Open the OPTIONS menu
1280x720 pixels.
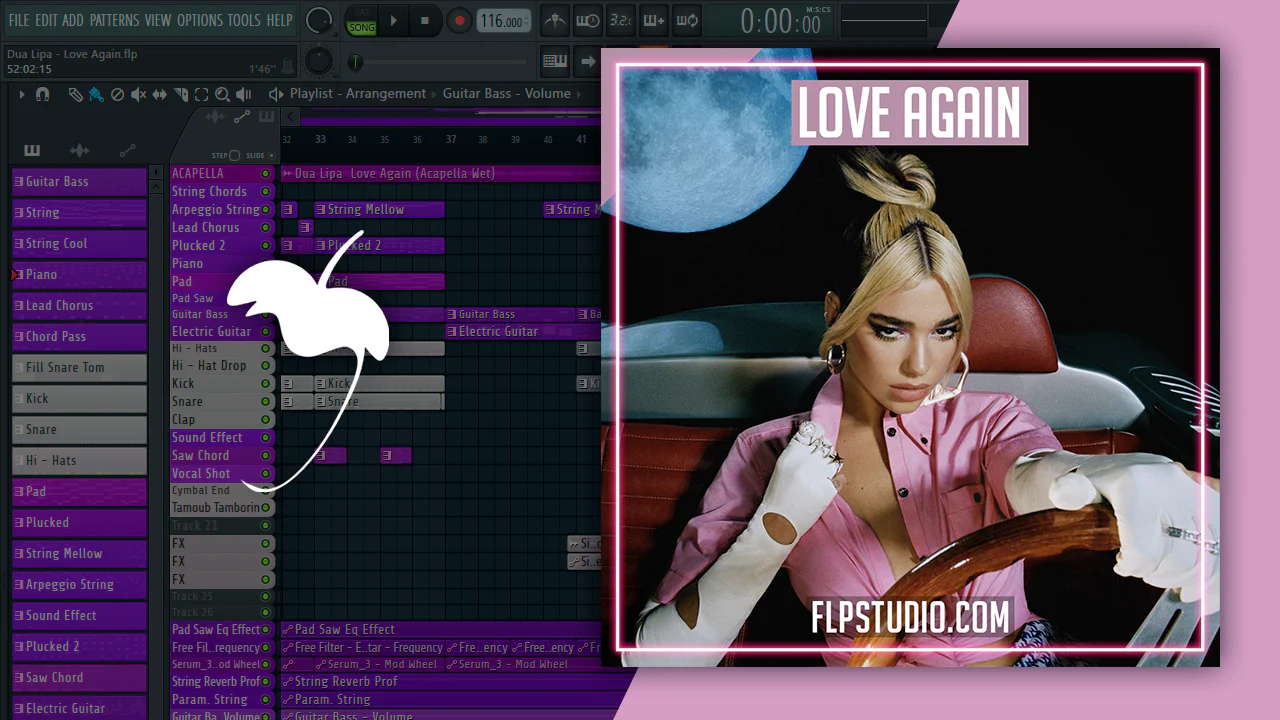click(x=200, y=20)
